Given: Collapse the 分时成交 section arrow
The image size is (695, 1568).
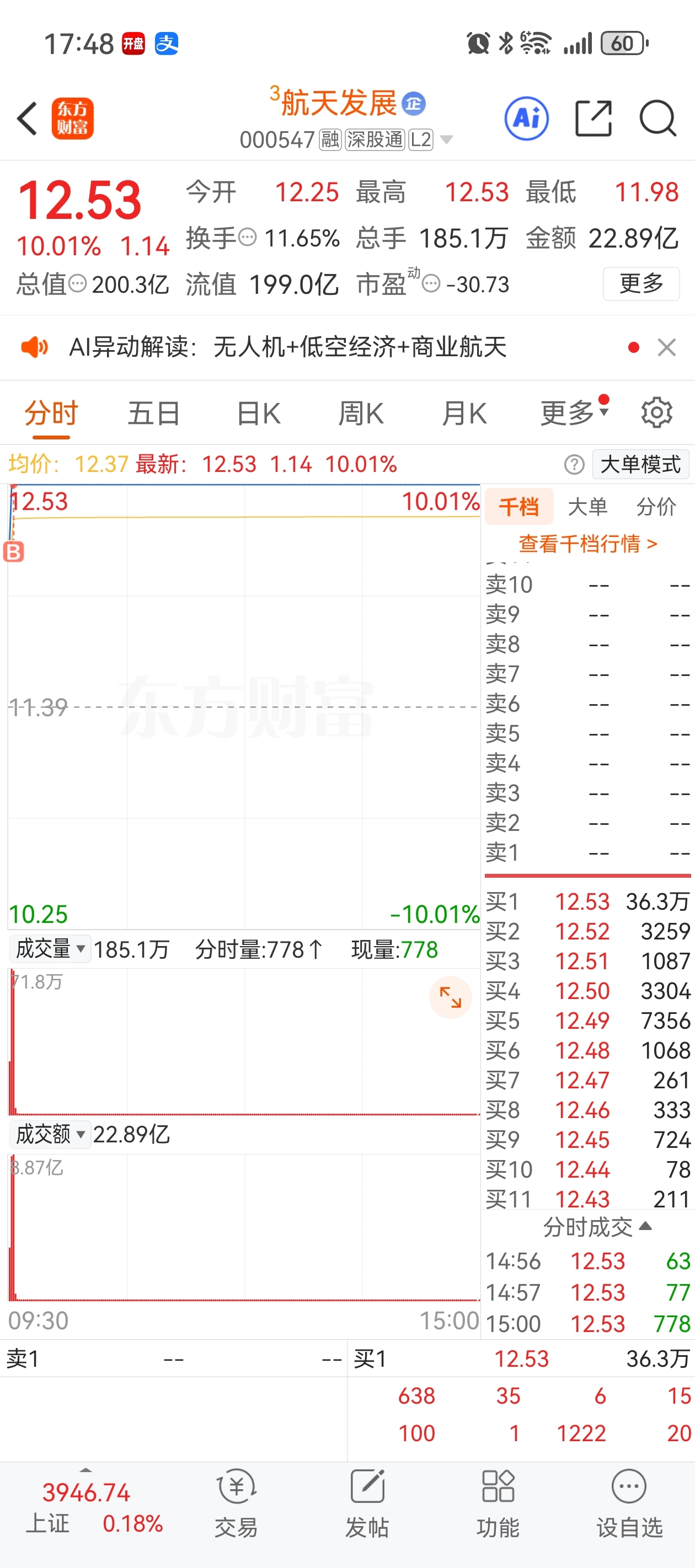Looking at the screenshot, I should 646,1227.
